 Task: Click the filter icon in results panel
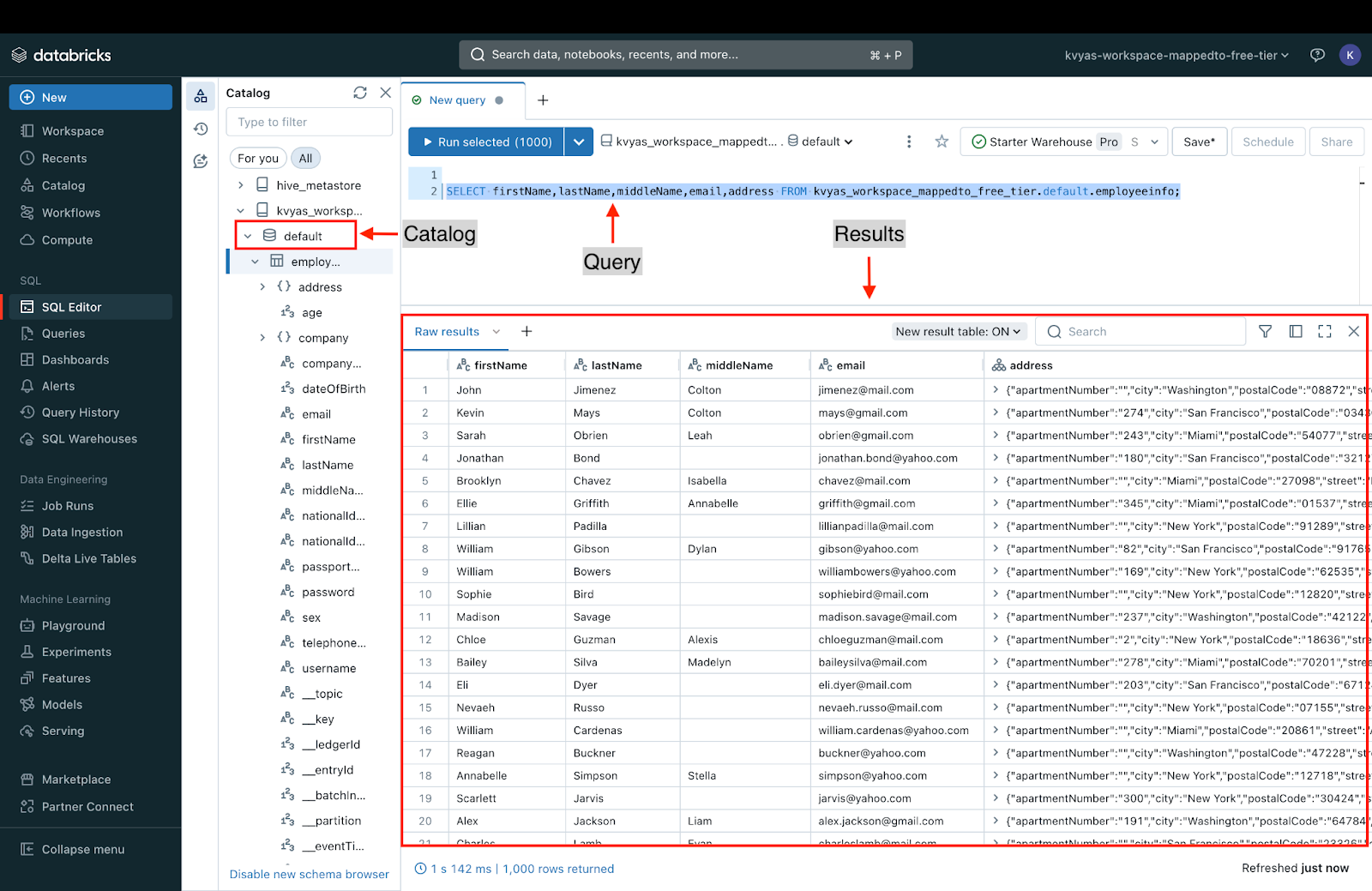[x=1265, y=332]
